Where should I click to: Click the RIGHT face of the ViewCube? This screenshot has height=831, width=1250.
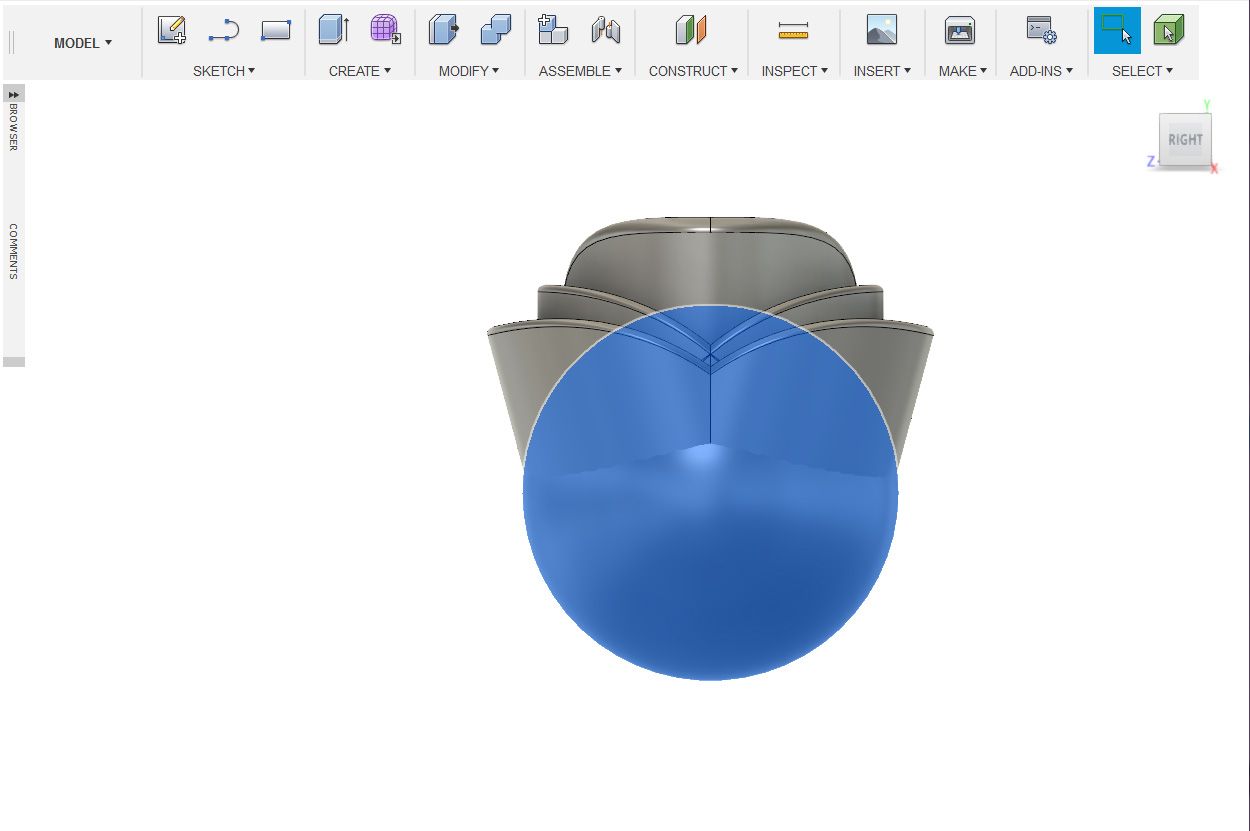click(1185, 140)
